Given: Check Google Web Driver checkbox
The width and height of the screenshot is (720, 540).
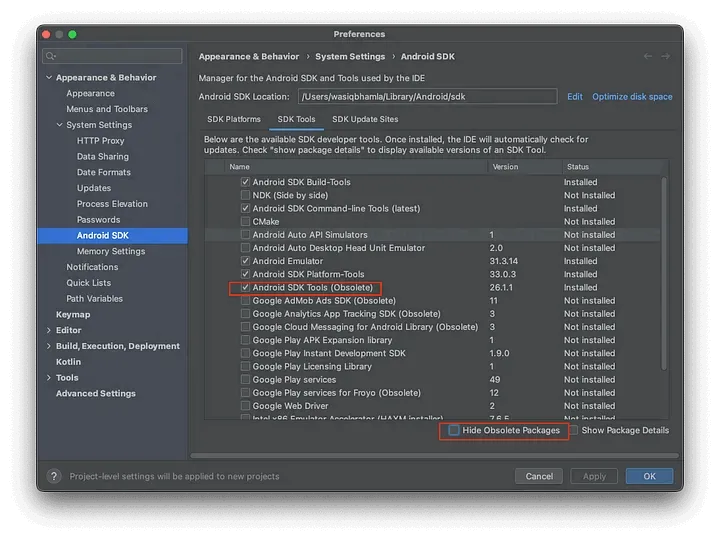Looking at the screenshot, I should point(245,406).
